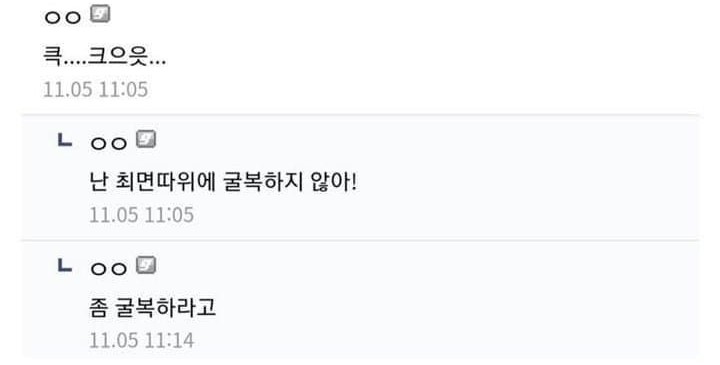
Task: Click the word 않아! ending the first reply
Action: point(334,182)
